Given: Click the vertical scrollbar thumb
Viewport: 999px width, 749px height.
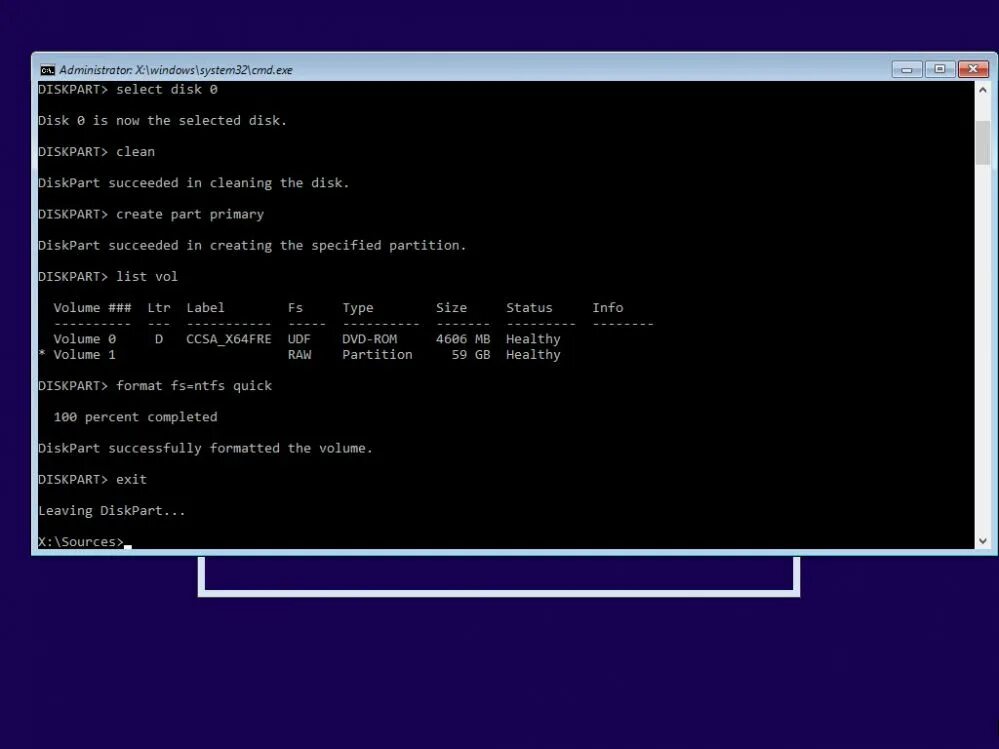Looking at the screenshot, I should click(x=982, y=143).
